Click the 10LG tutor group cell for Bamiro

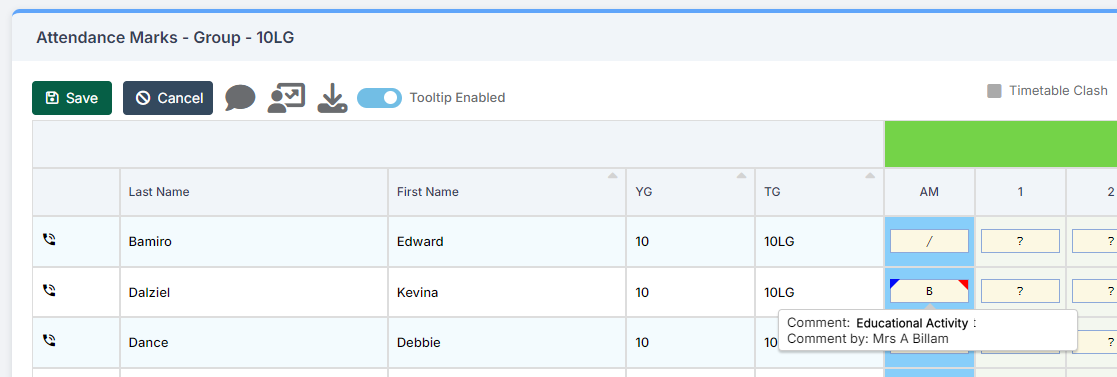819,242
